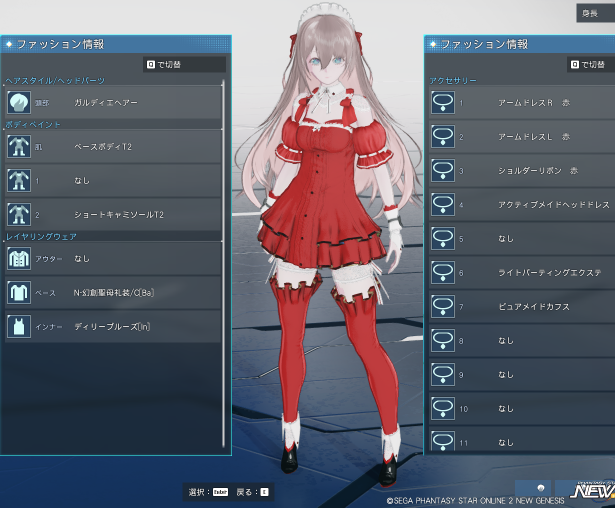Click the accessory 8 necklace icon

click(443, 340)
